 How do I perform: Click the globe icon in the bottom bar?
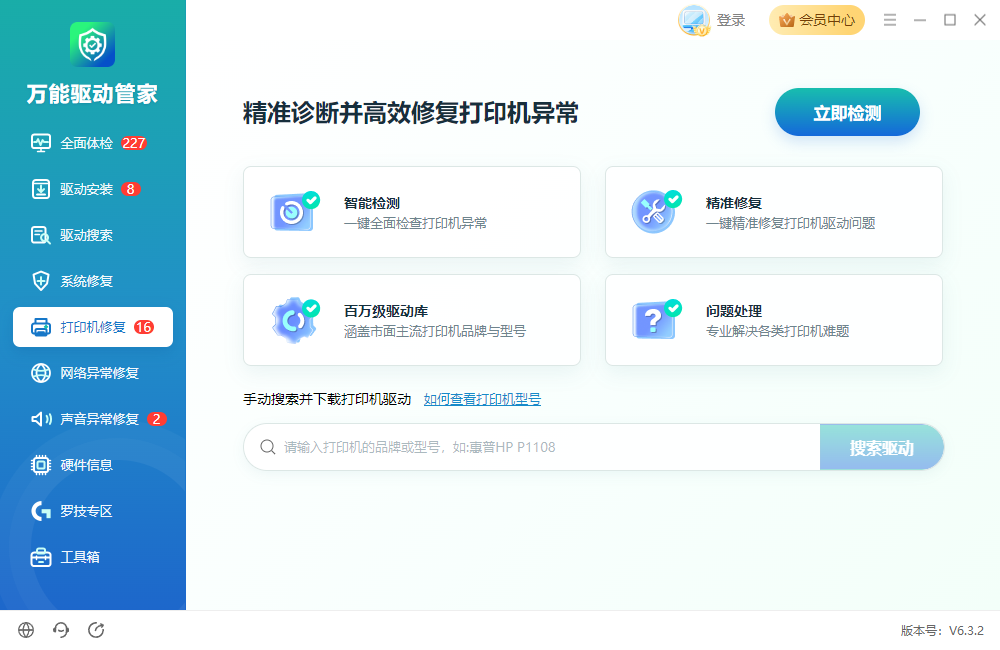[x=26, y=630]
